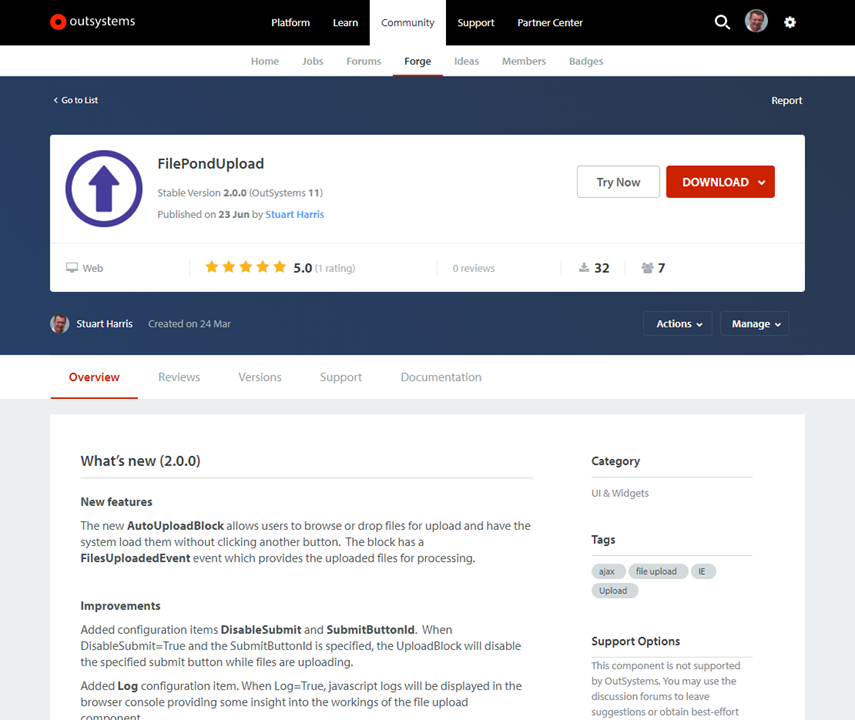Switch to the Reviews tab
Image resolution: width=855 pixels, height=720 pixels.
[x=179, y=377]
